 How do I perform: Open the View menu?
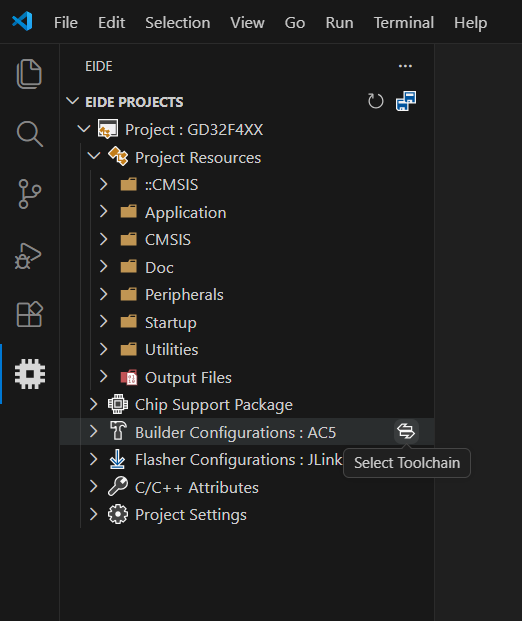click(x=248, y=23)
